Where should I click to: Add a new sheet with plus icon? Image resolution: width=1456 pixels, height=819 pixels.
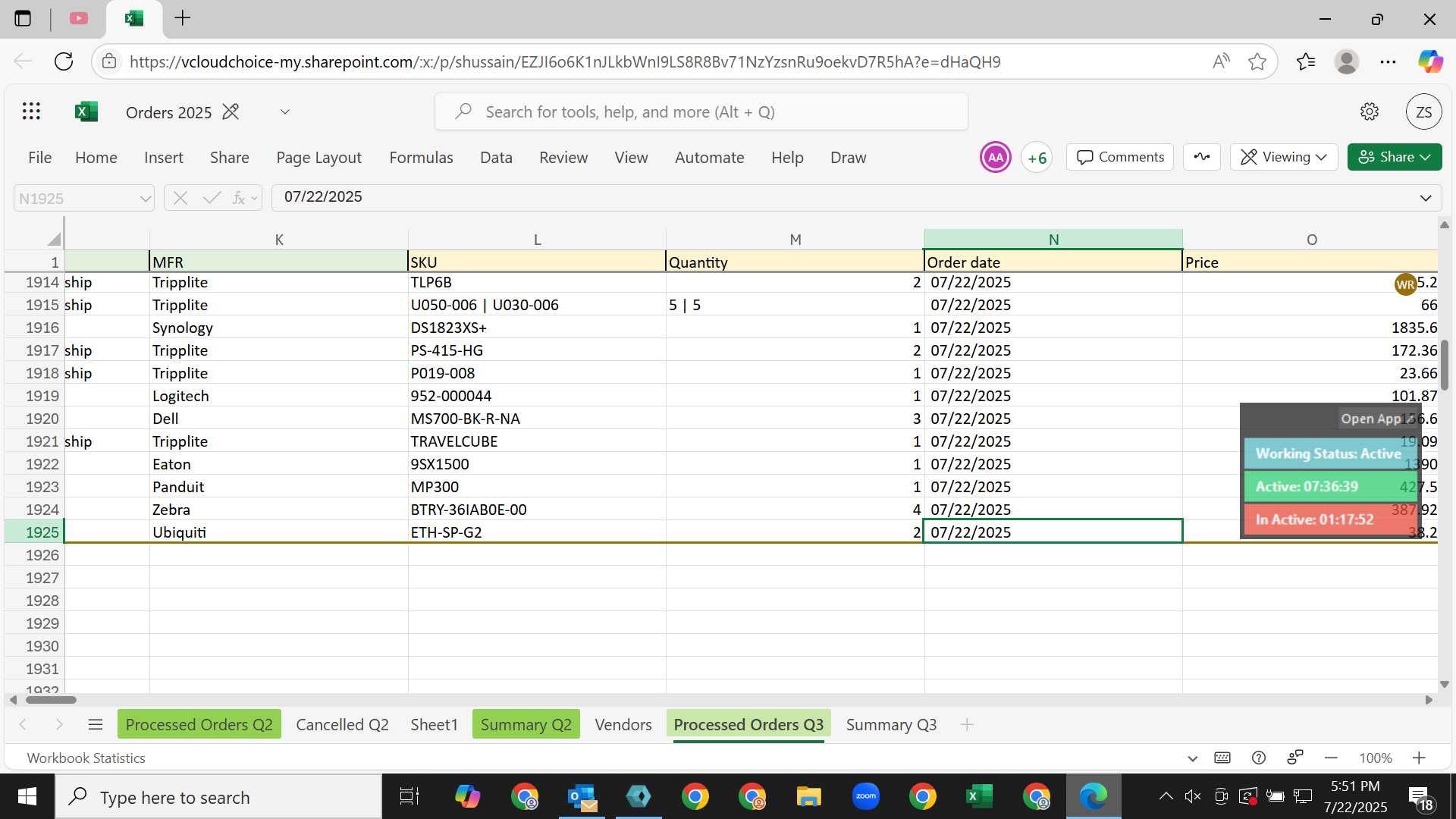point(966,724)
